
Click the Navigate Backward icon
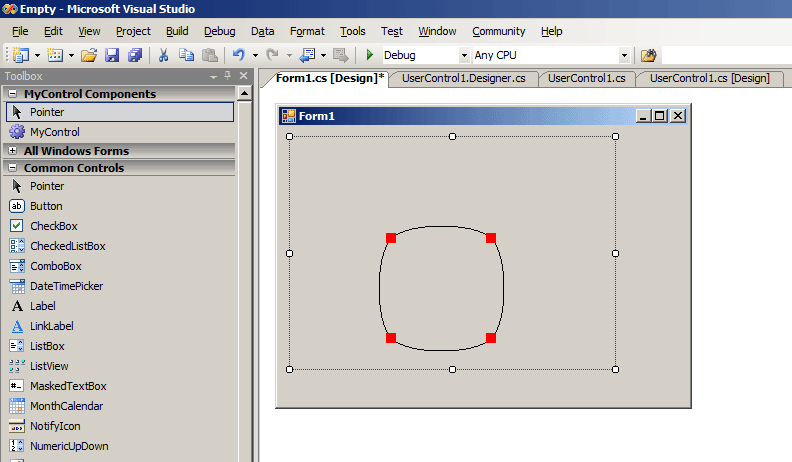click(307, 55)
